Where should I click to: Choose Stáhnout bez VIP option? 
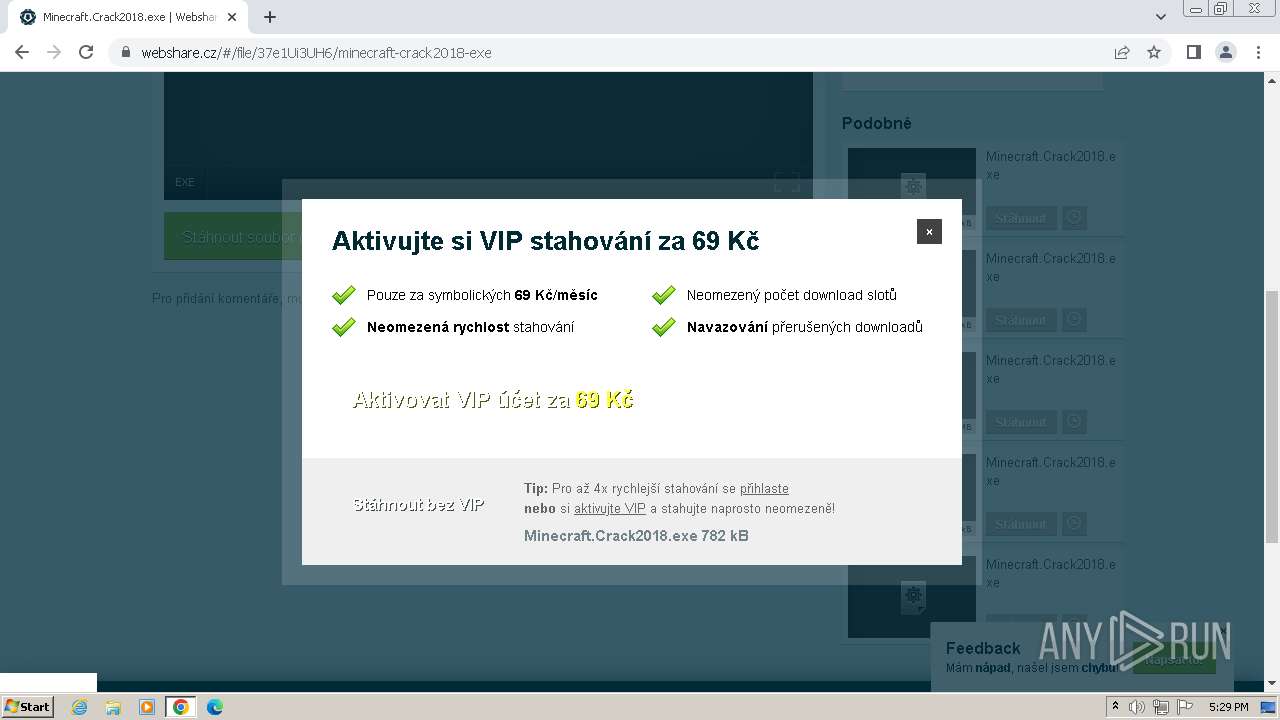(419, 505)
